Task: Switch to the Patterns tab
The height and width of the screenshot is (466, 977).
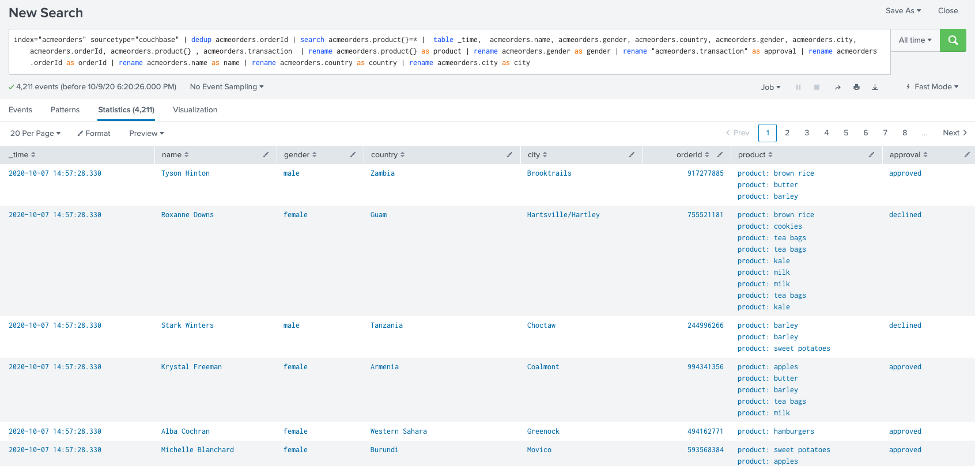Action: [x=65, y=110]
